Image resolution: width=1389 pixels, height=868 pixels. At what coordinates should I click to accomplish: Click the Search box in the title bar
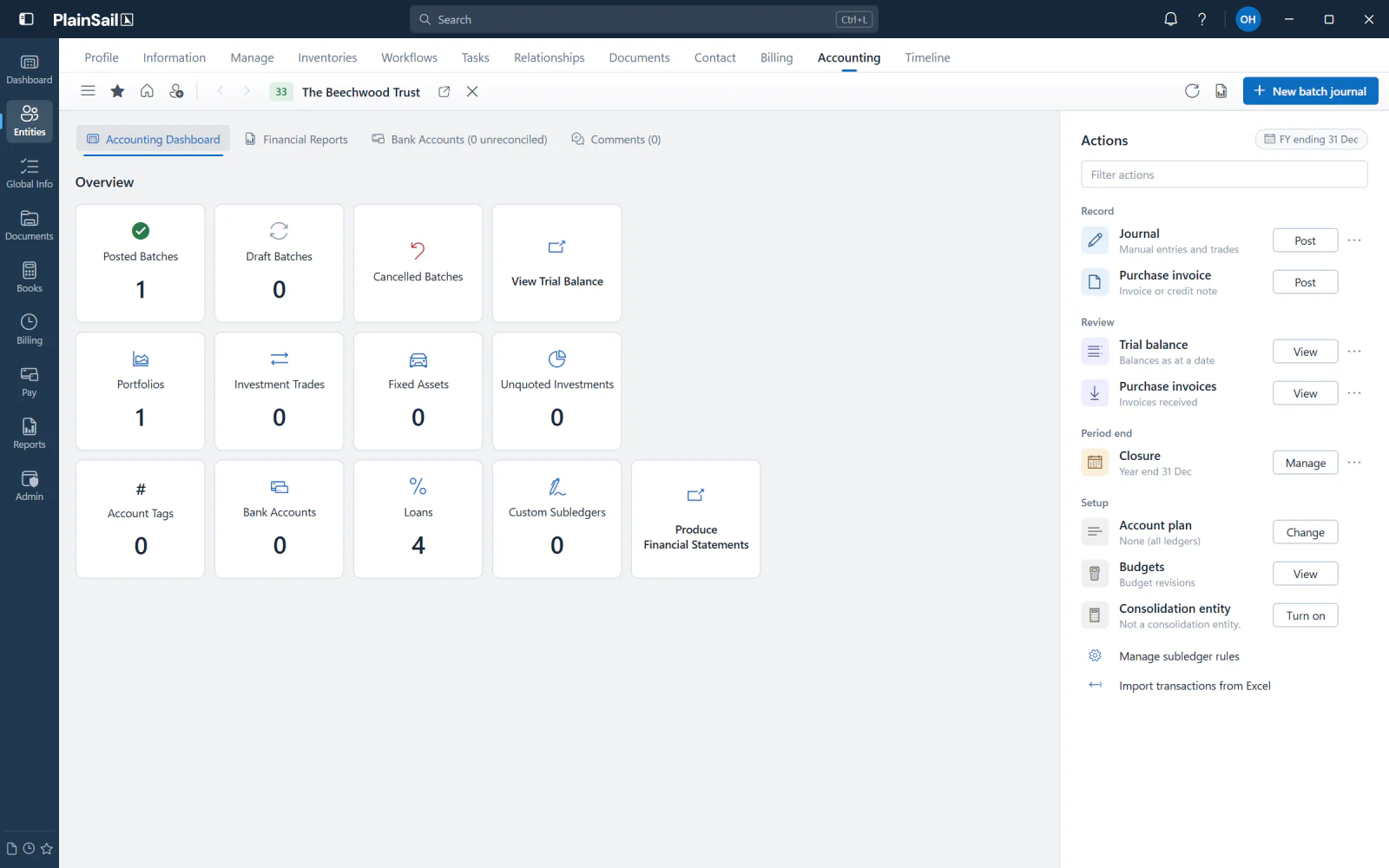643,19
